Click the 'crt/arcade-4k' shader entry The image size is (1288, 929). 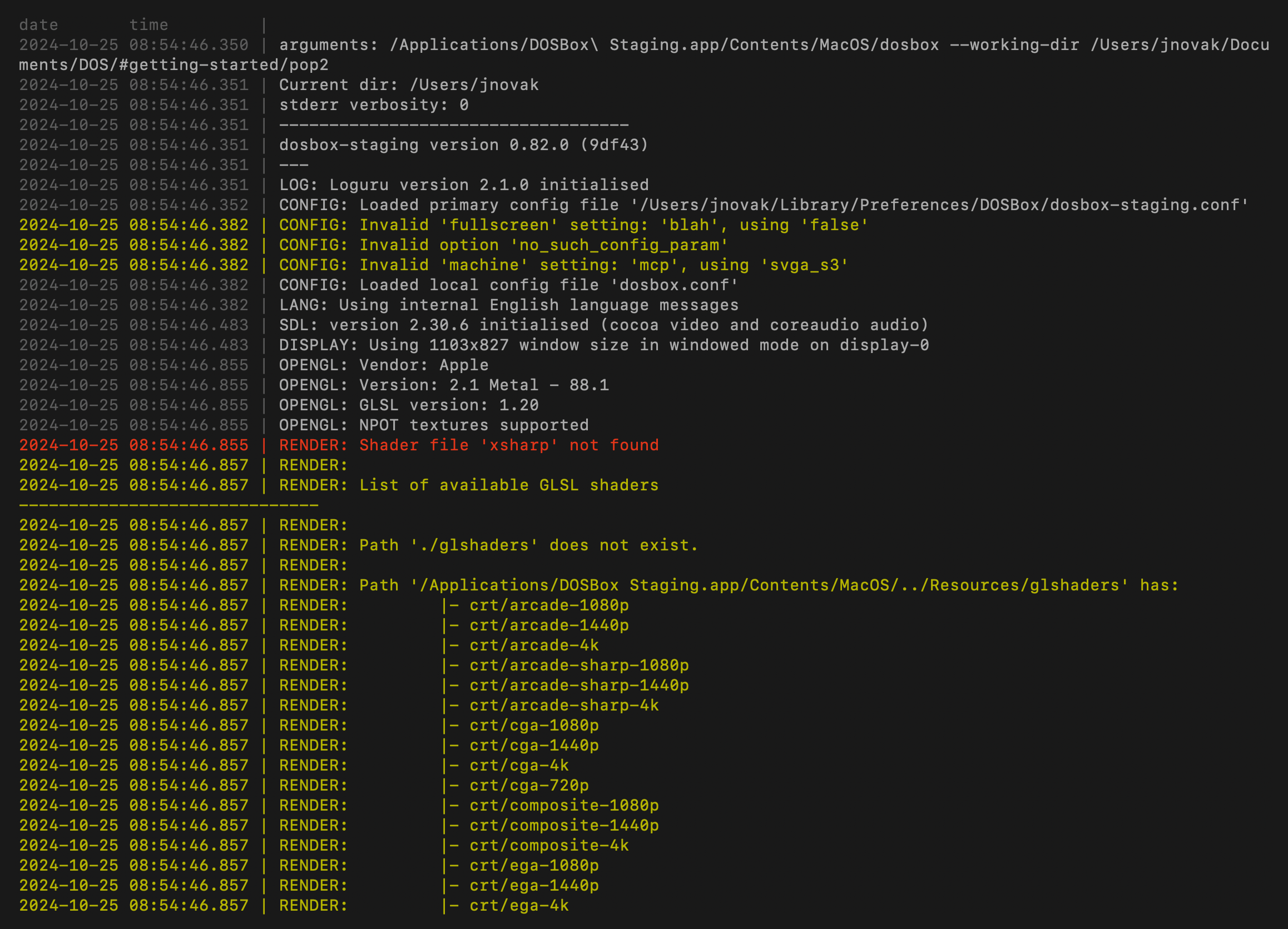tap(534, 645)
